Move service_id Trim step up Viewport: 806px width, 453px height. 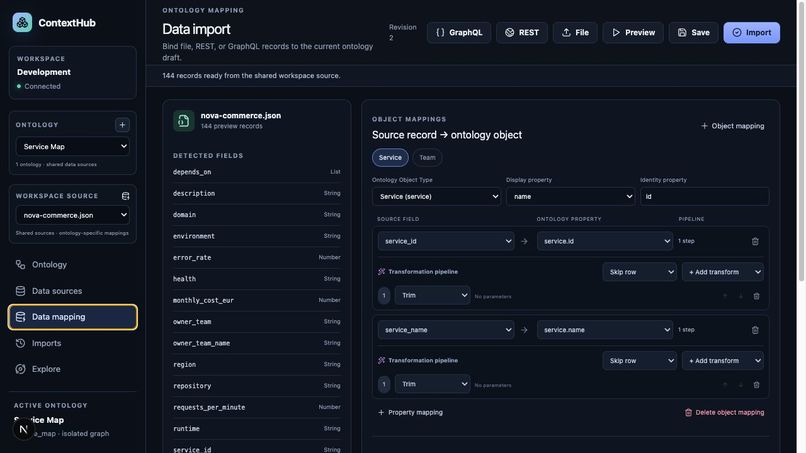[725, 296]
